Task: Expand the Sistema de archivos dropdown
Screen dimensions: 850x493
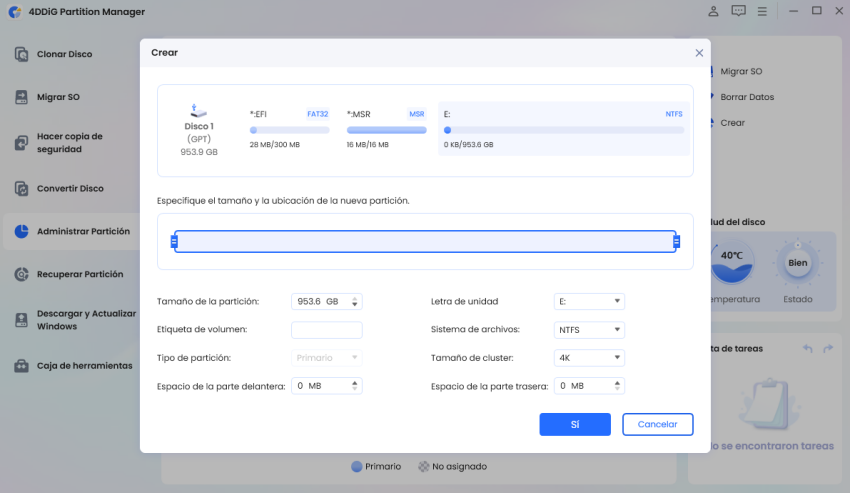Action: 589,329
